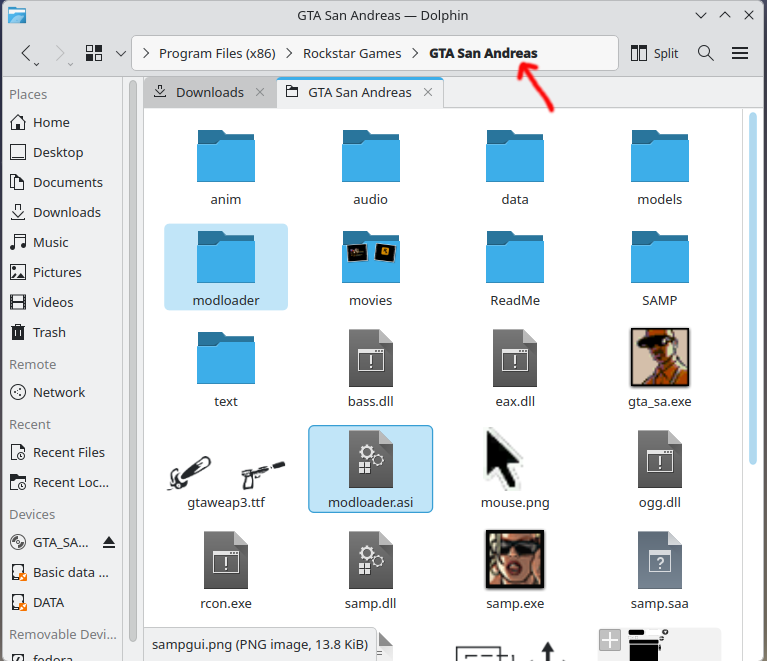Select eax.dll file

point(515,369)
